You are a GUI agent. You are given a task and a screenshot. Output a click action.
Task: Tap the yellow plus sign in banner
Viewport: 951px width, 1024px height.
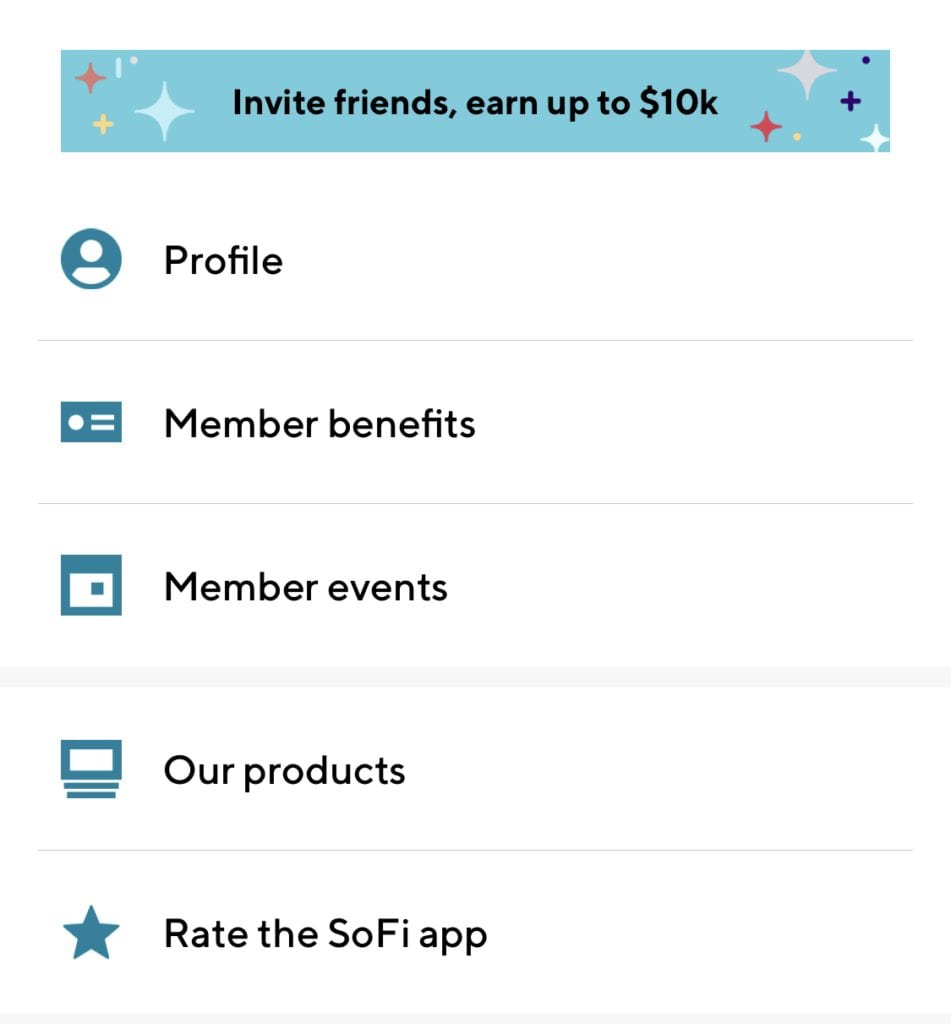coord(103,124)
